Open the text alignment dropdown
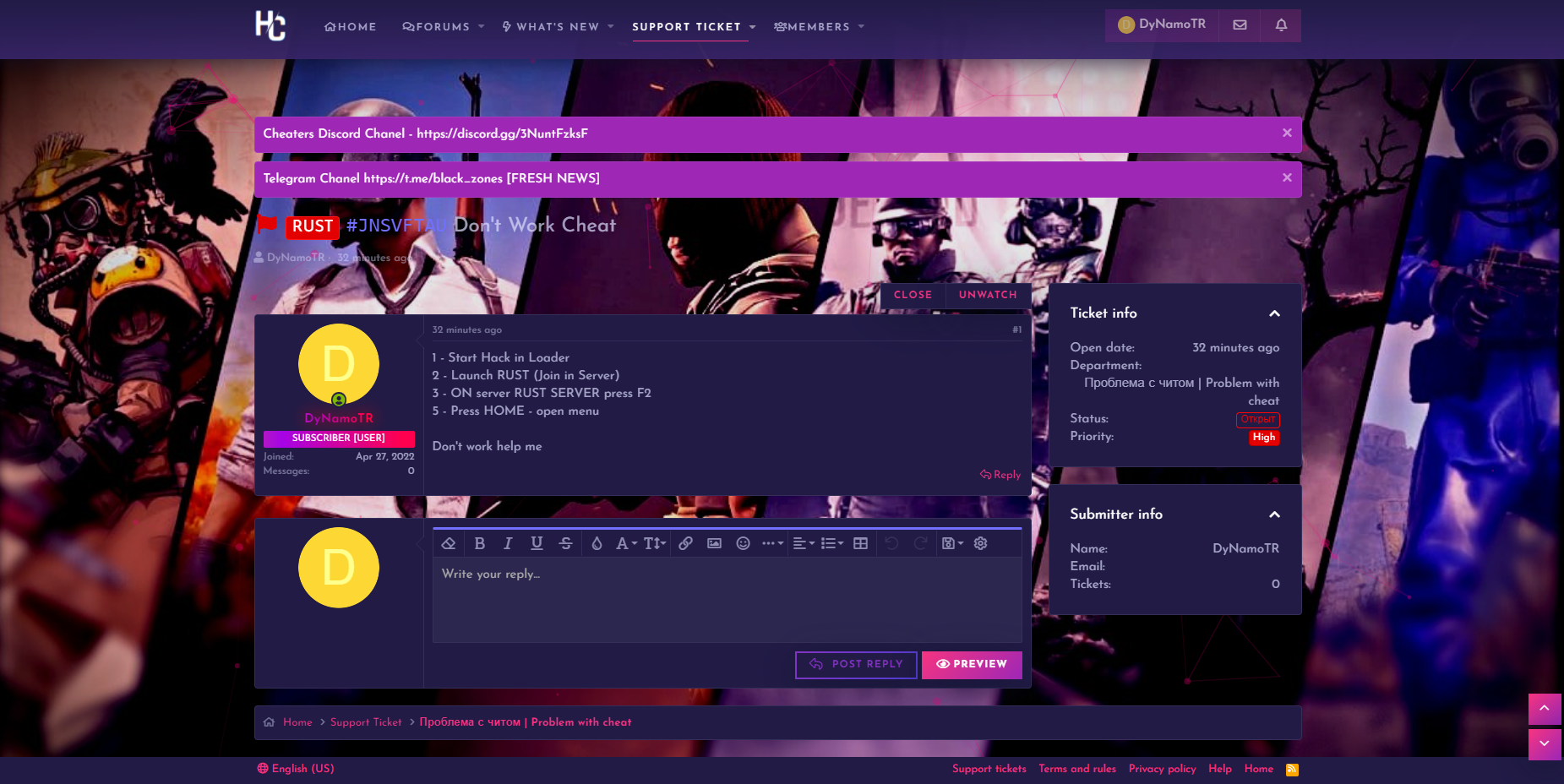Screen dimensions: 1564x784 pos(804,543)
